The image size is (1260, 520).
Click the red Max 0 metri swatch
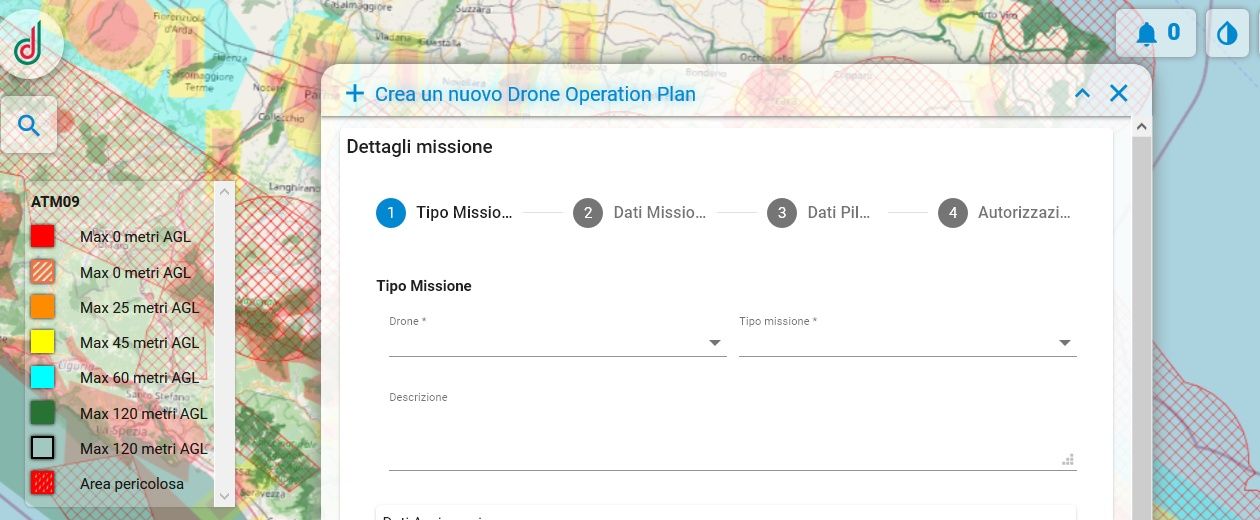[42, 237]
